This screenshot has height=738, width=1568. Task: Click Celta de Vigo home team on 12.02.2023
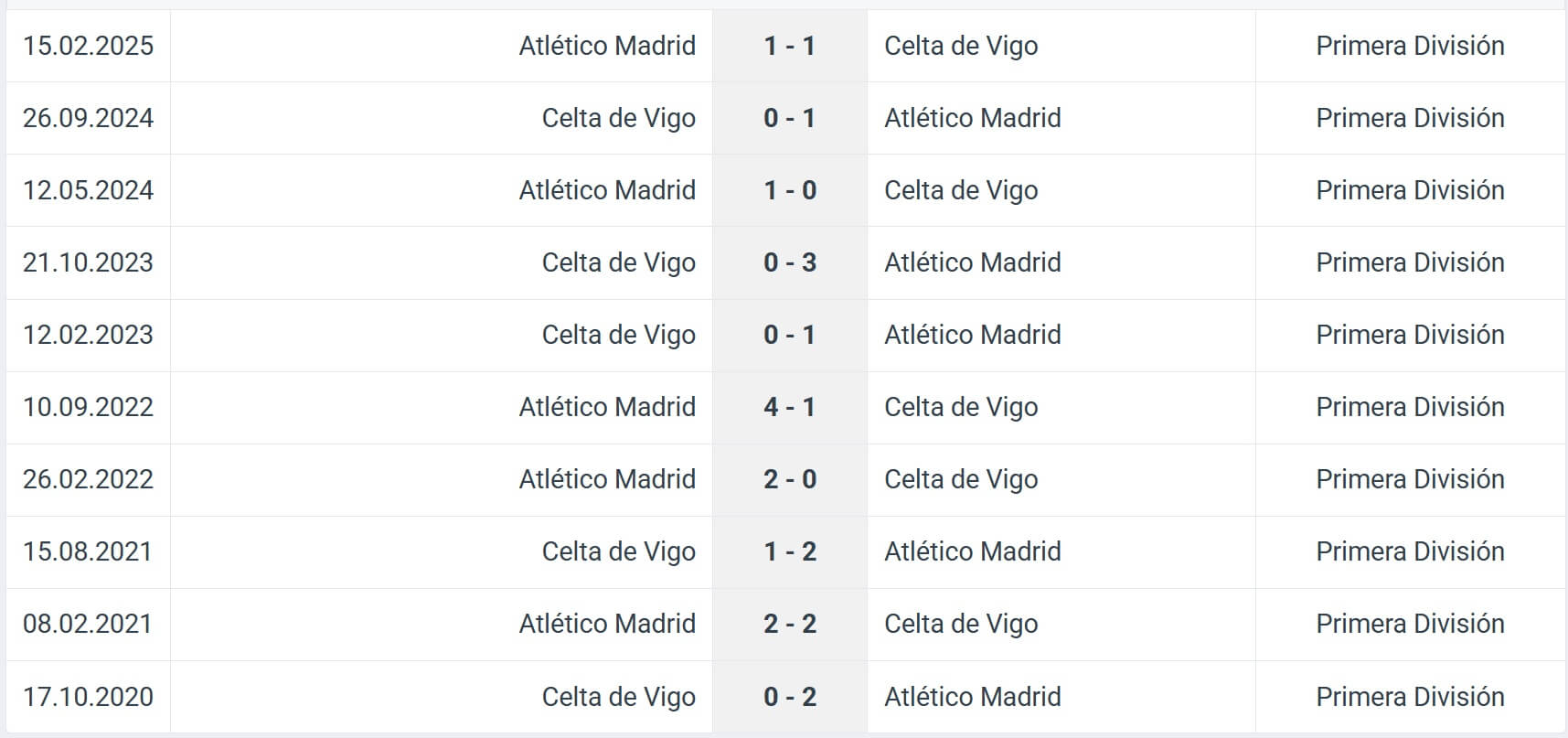[618, 335]
